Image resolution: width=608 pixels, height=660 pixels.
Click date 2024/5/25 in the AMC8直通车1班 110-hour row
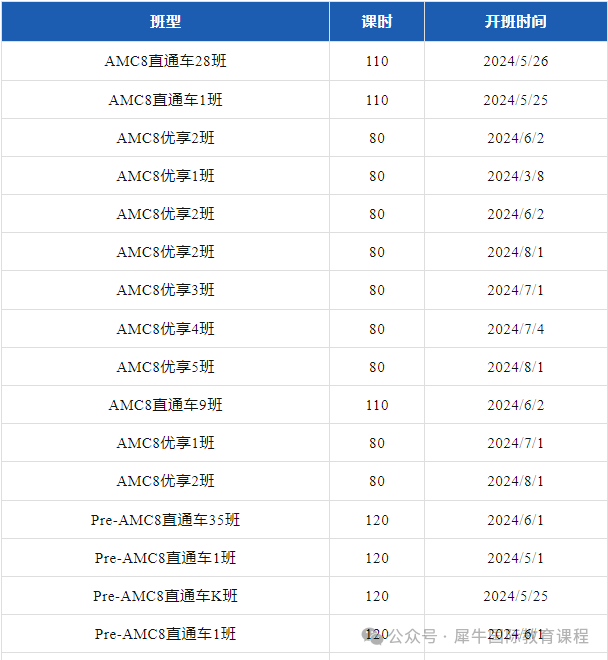pos(516,100)
